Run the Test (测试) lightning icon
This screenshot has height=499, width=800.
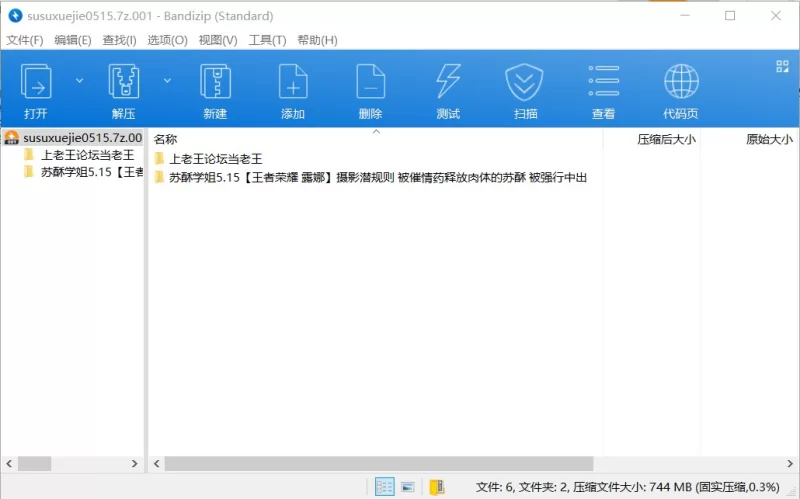pyautogui.click(x=448, y=82)
